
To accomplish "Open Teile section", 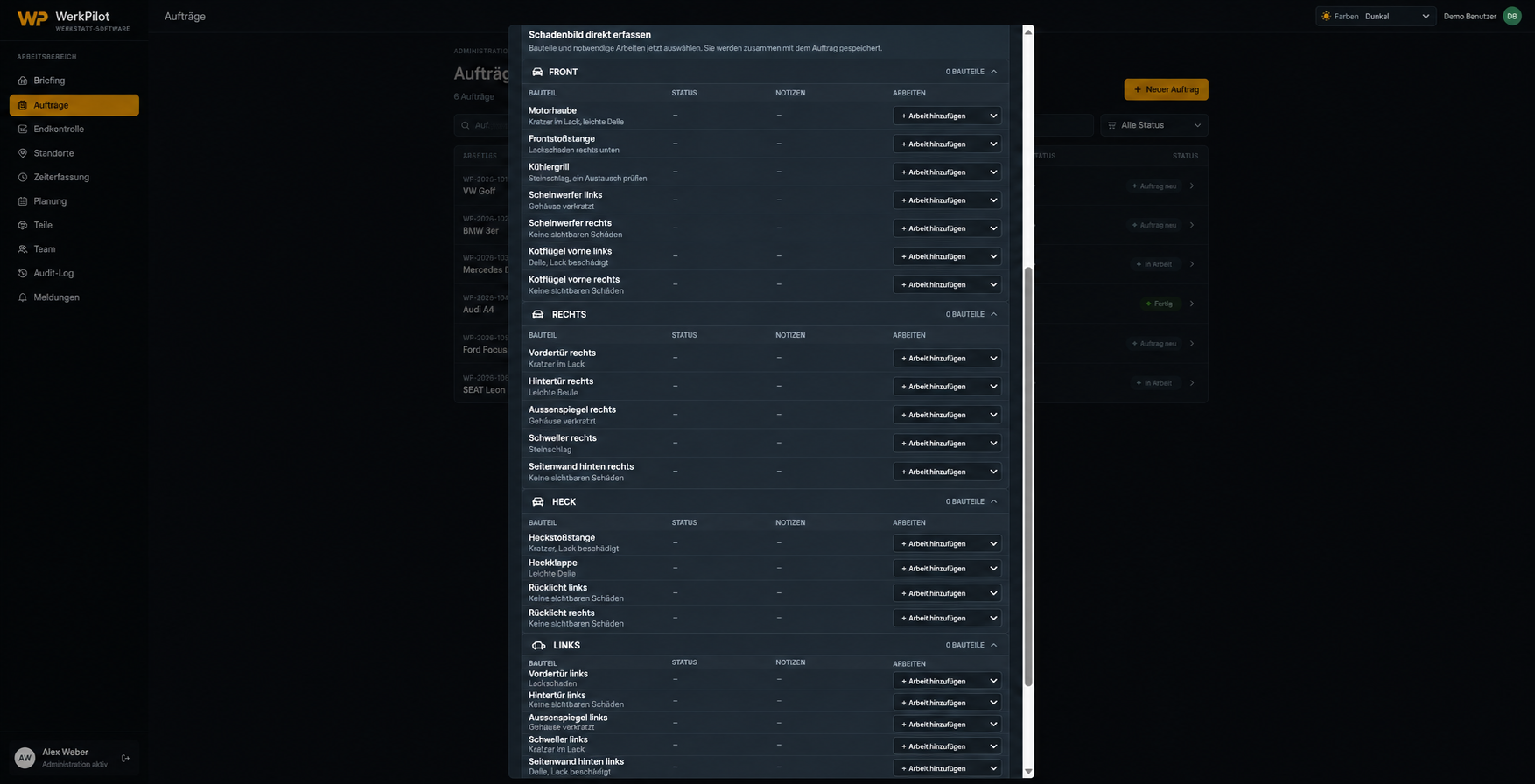I will 74,225.
